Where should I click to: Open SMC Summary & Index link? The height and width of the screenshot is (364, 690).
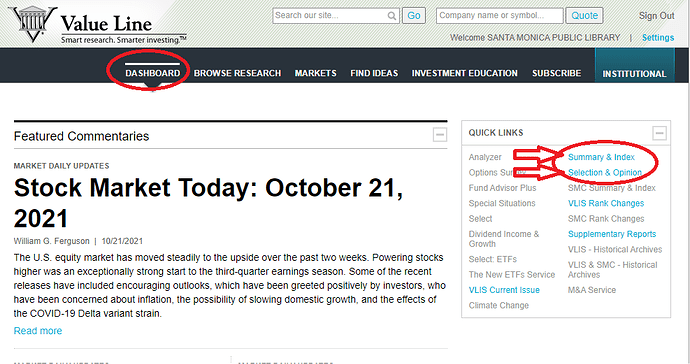612,188
